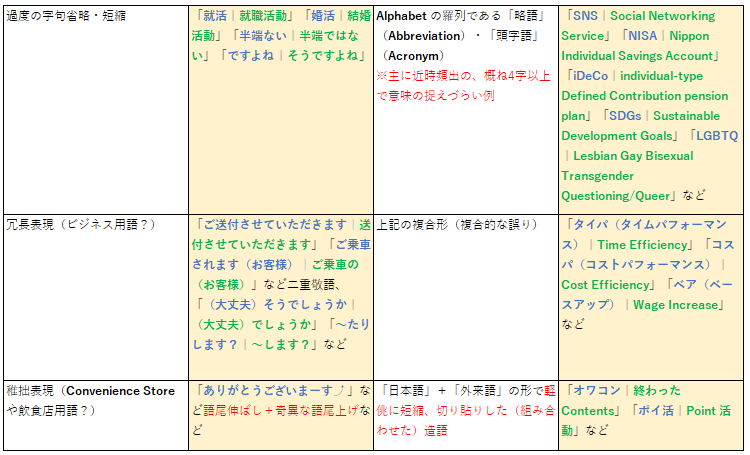Screen dimensions: 750x455
Task: Click the word (Abbreviation) in the table
Action: (419, 35)
